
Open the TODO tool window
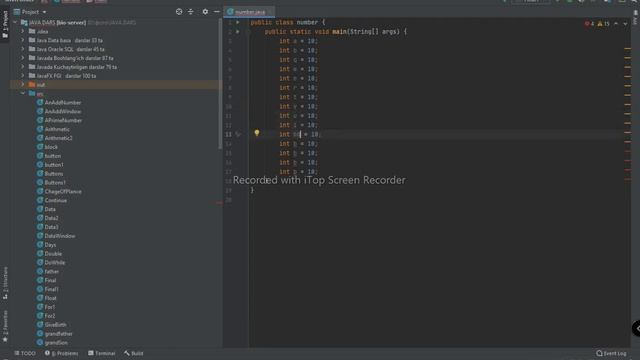(x=25, y=353)
